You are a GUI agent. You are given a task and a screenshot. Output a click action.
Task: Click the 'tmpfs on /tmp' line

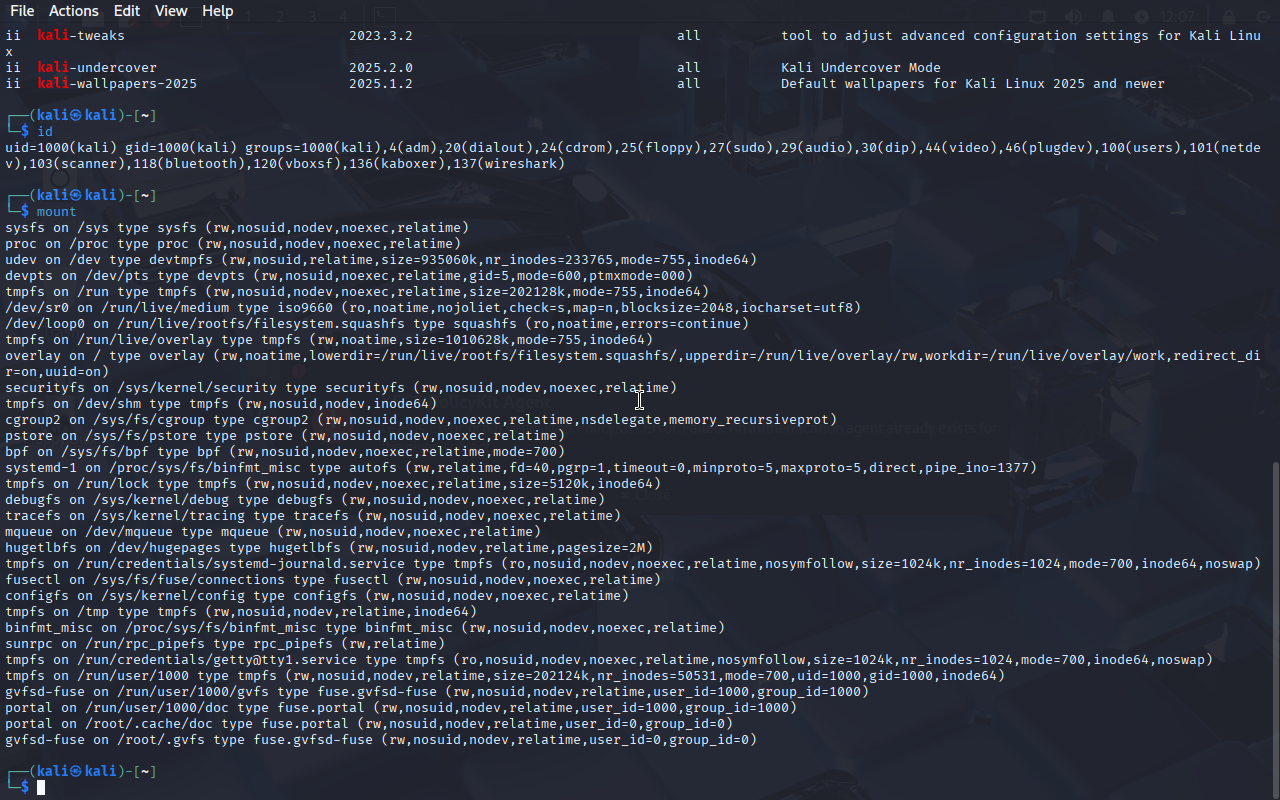241,612
